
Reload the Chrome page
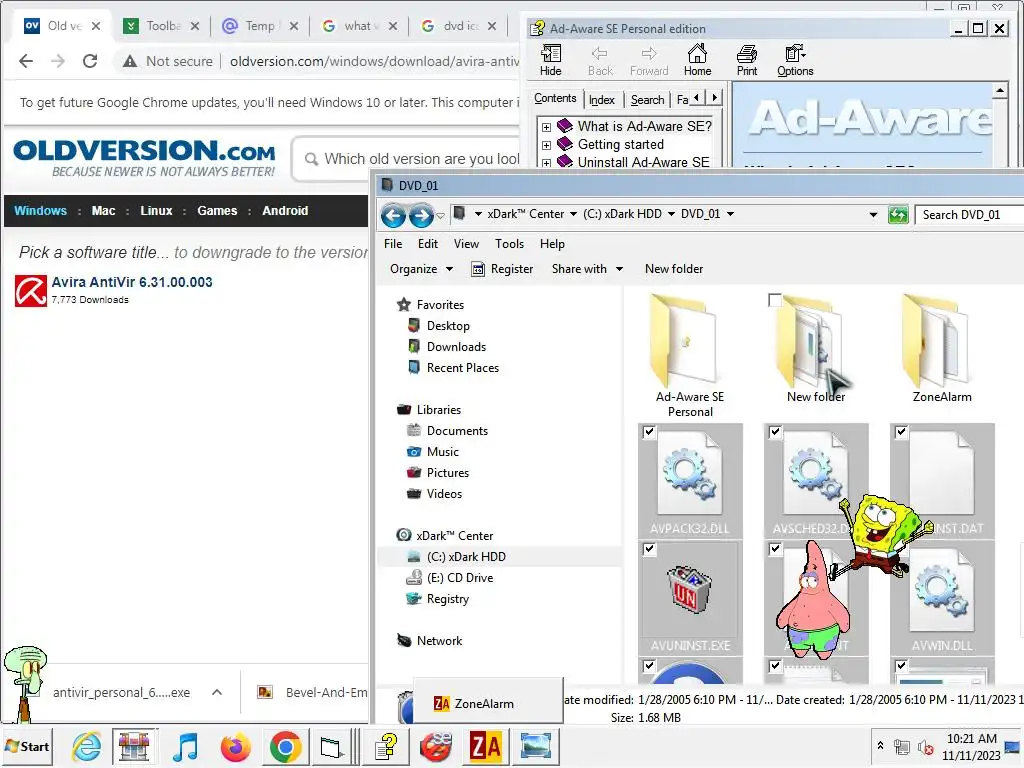pyautogui.click(x=90, y=61)
